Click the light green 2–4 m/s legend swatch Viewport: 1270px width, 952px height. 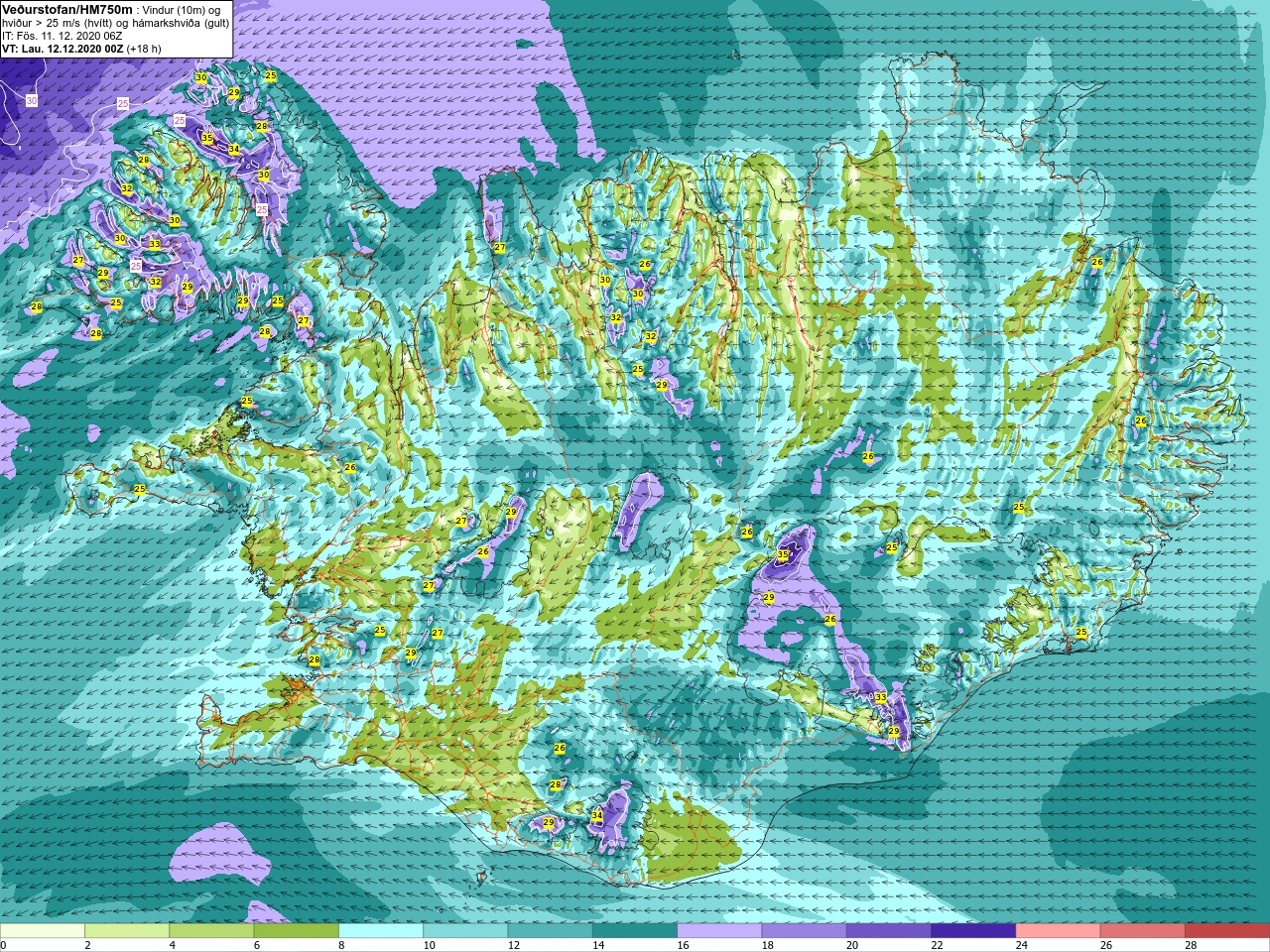127,931
